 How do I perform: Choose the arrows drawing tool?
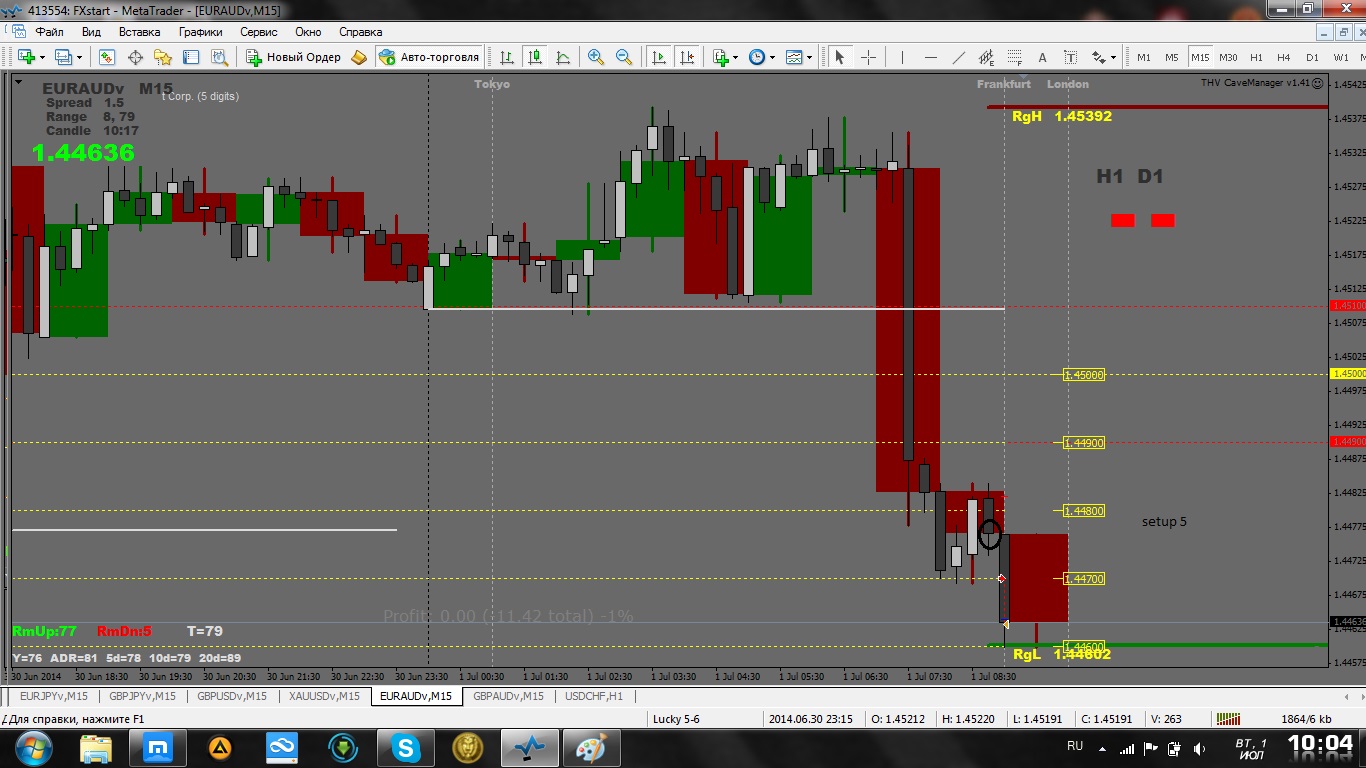click(x=1098, y=57)
